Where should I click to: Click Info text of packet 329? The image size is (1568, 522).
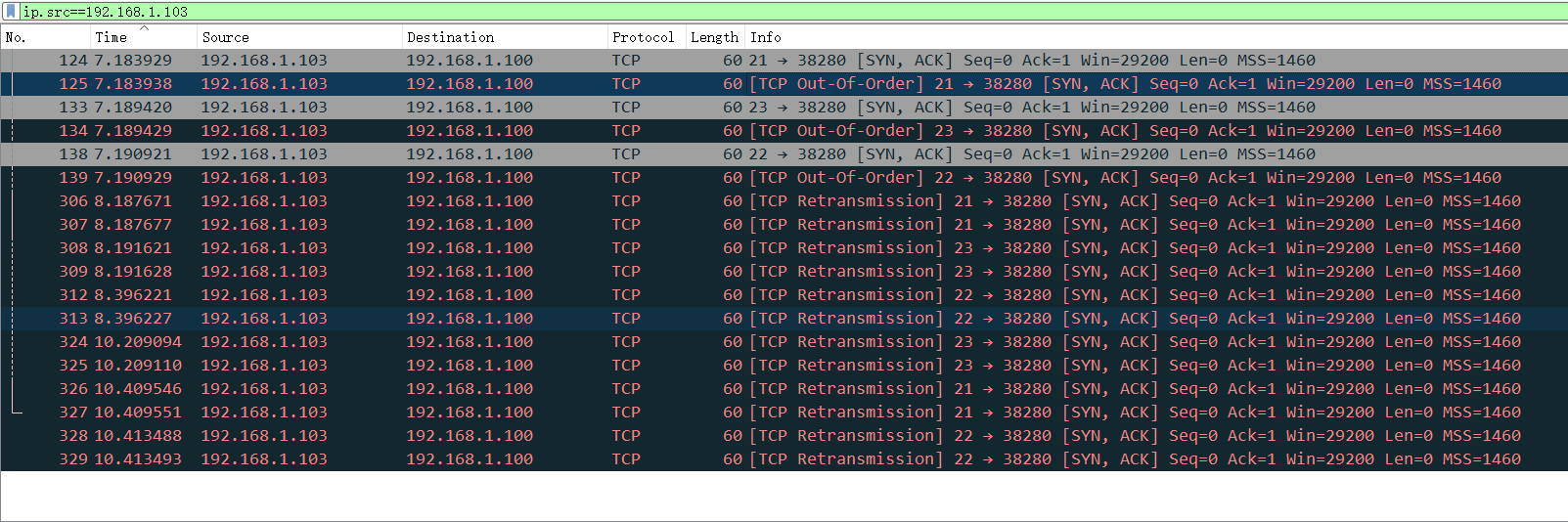[1136, 459]
